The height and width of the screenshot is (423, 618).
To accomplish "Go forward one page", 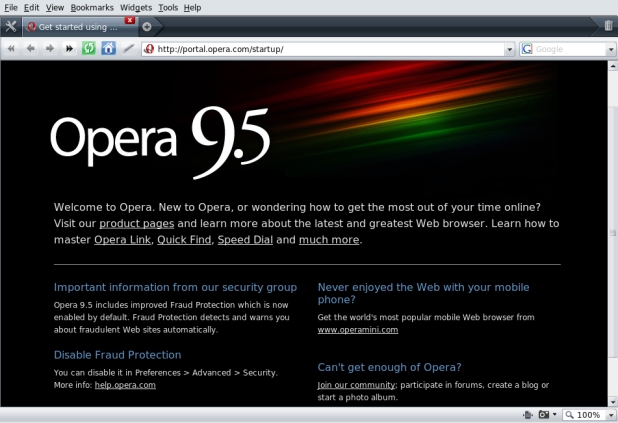I will click(50, 48).
